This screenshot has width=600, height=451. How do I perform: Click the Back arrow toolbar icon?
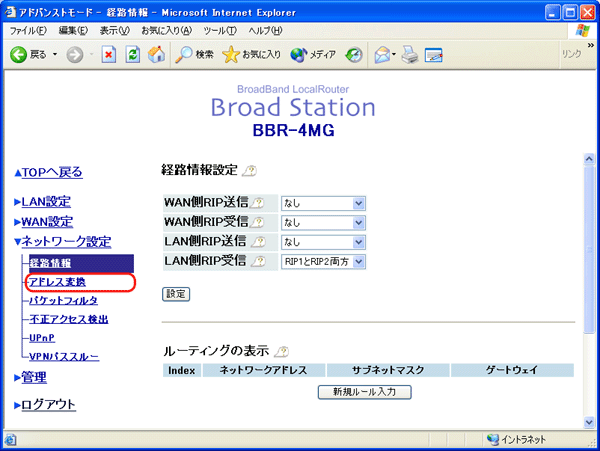point(18,55)
